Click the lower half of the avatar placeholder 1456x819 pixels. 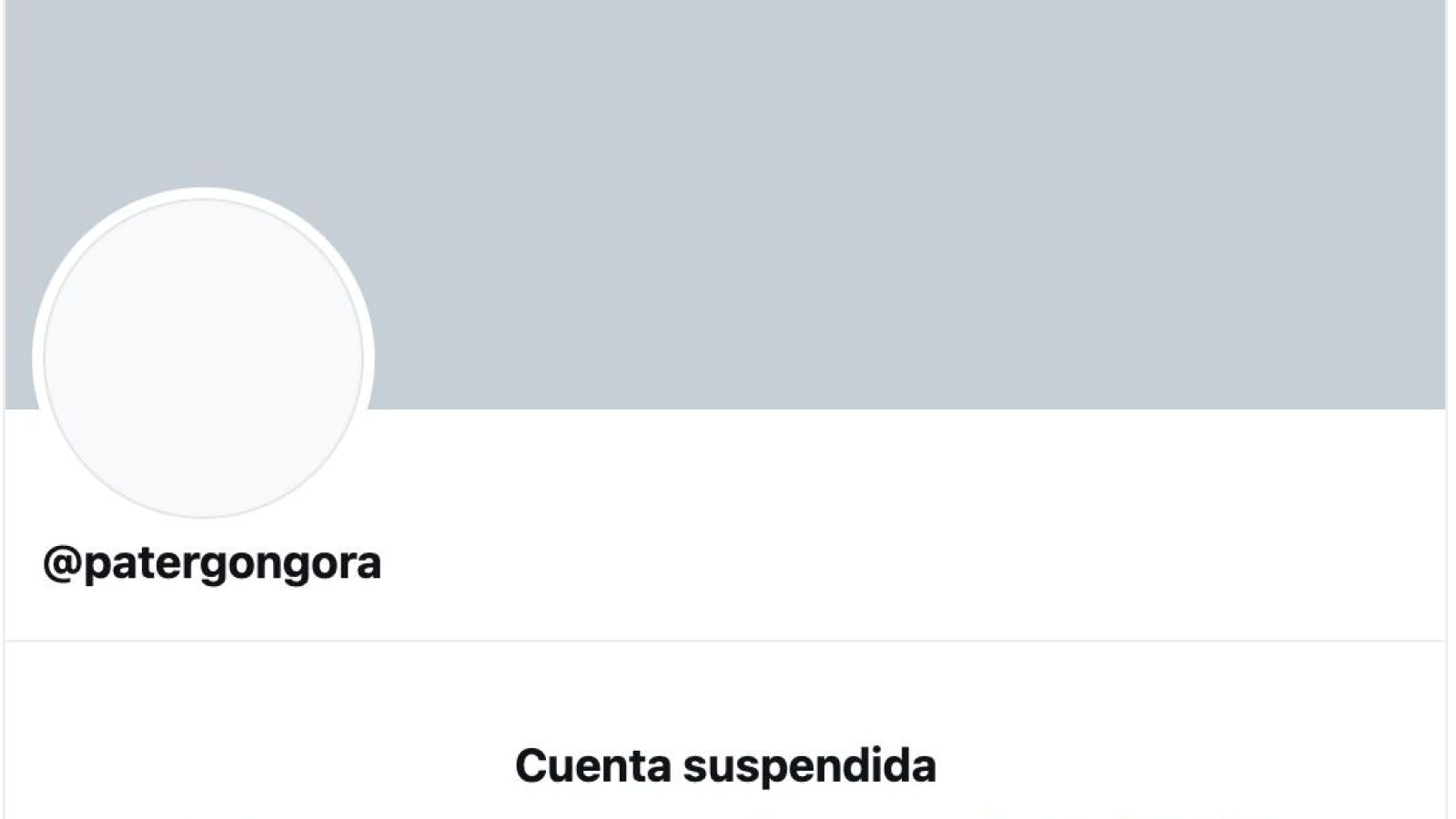coord(203,438)
